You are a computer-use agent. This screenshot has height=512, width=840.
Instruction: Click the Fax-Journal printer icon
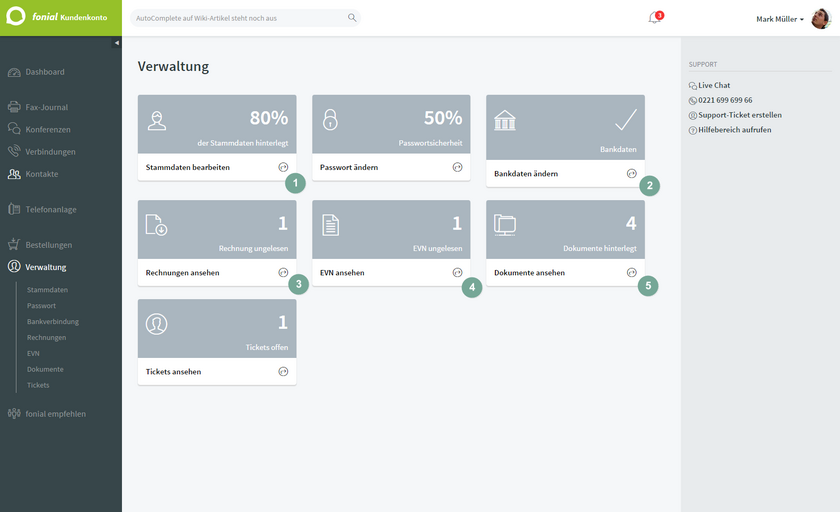(14, 107)
